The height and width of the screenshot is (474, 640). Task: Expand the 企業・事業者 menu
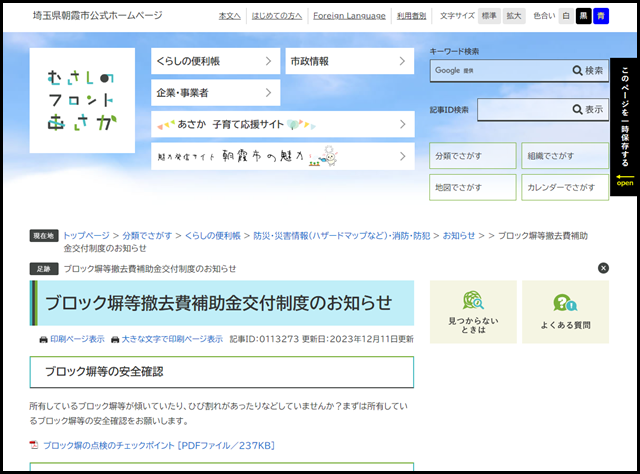pos(215,93)
